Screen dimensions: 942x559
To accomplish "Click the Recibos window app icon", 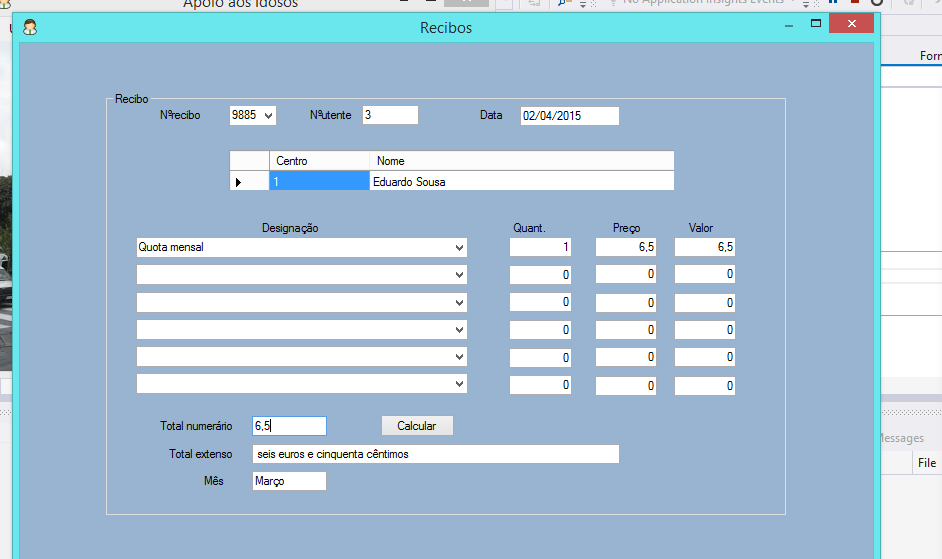I will [30, 27].
